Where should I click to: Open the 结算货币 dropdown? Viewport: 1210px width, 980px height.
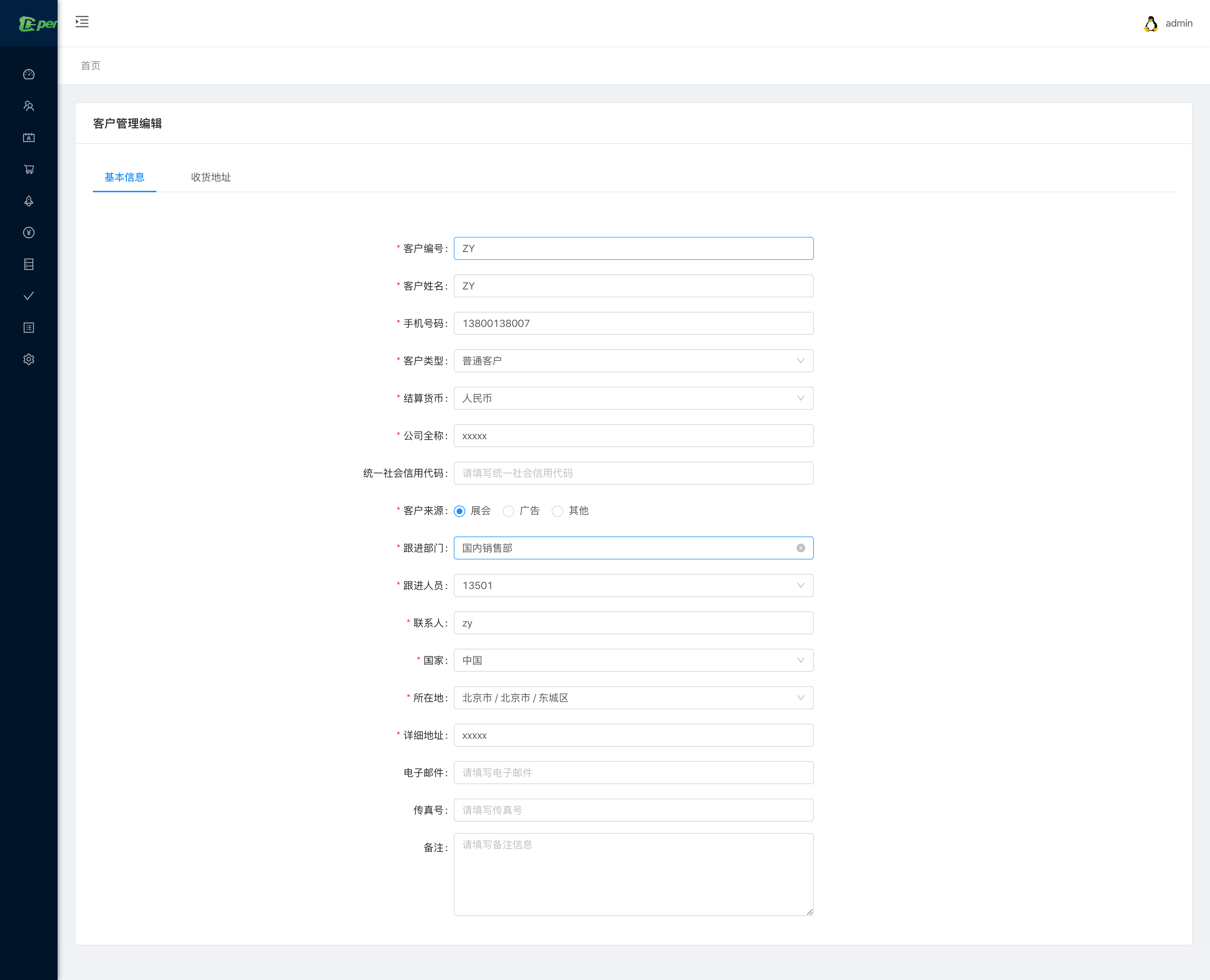pyautogui.click(x=633, y=398)
